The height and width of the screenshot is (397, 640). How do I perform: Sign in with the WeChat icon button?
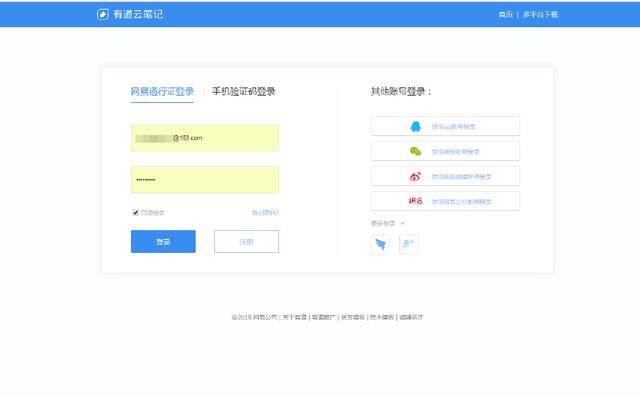pos(445,151)
